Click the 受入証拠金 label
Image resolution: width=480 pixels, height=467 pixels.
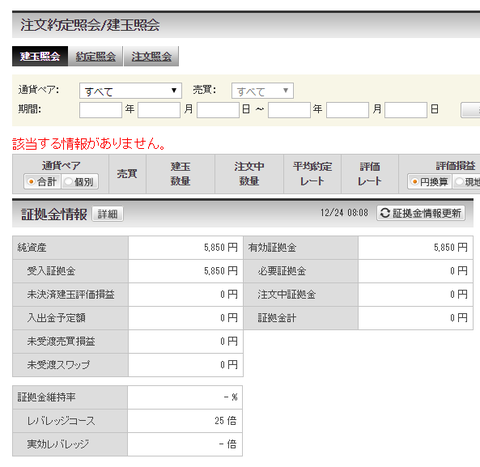[51, 271]
